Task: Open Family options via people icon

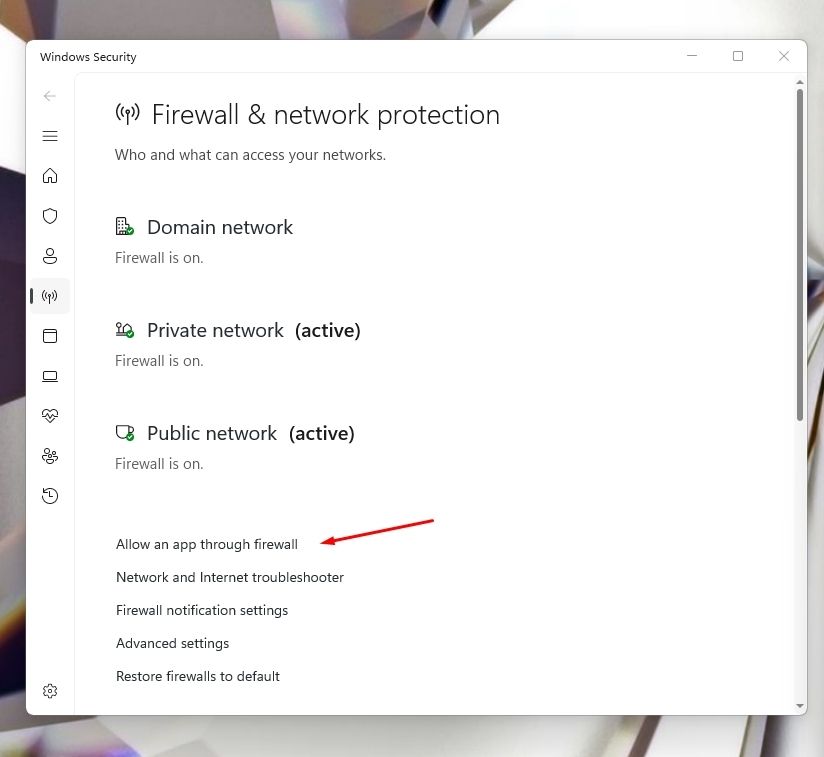Action: pyautogui.click(x=50, y=455)
